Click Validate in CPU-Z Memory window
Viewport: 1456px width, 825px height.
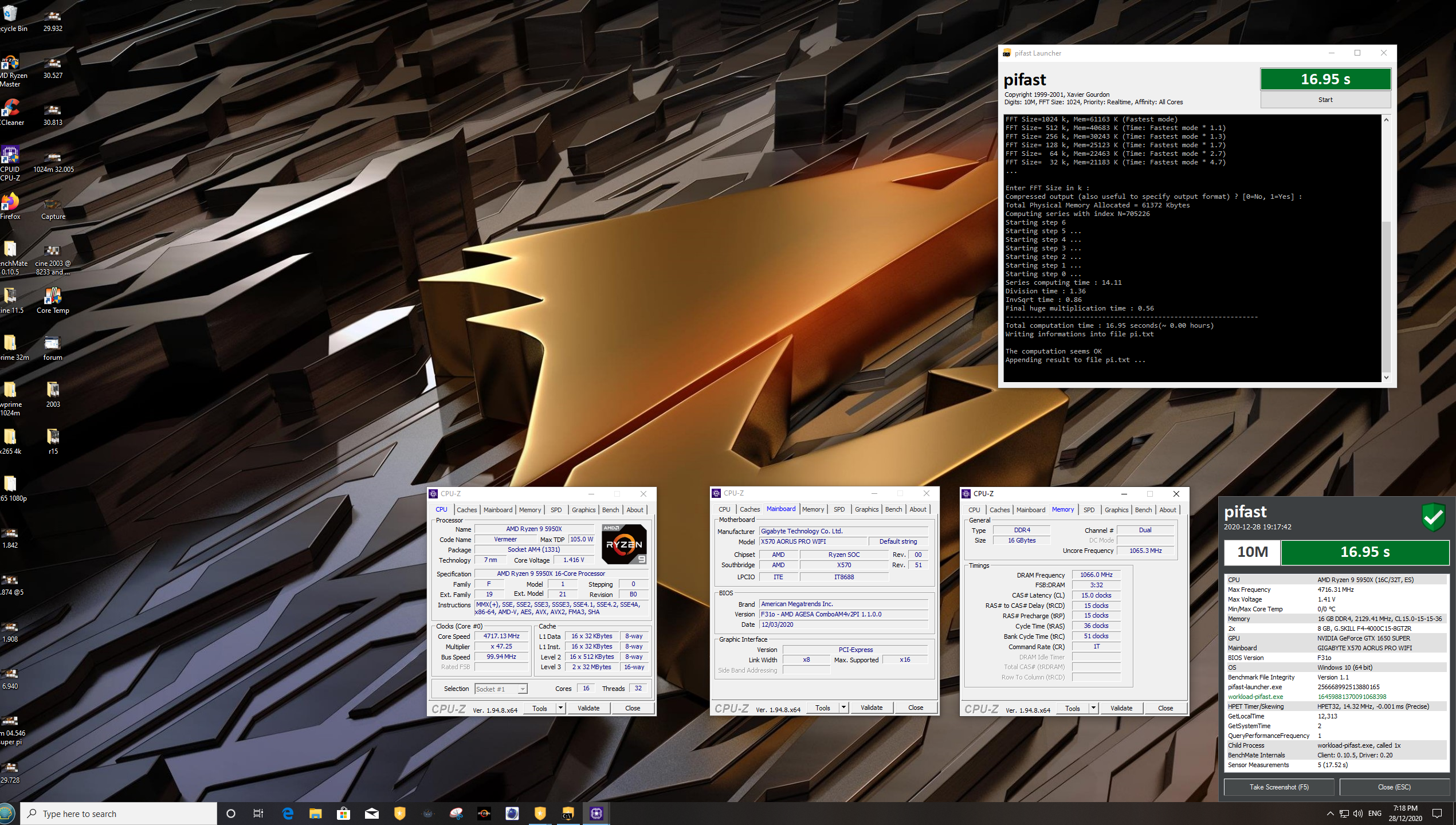pos(1121,708)
